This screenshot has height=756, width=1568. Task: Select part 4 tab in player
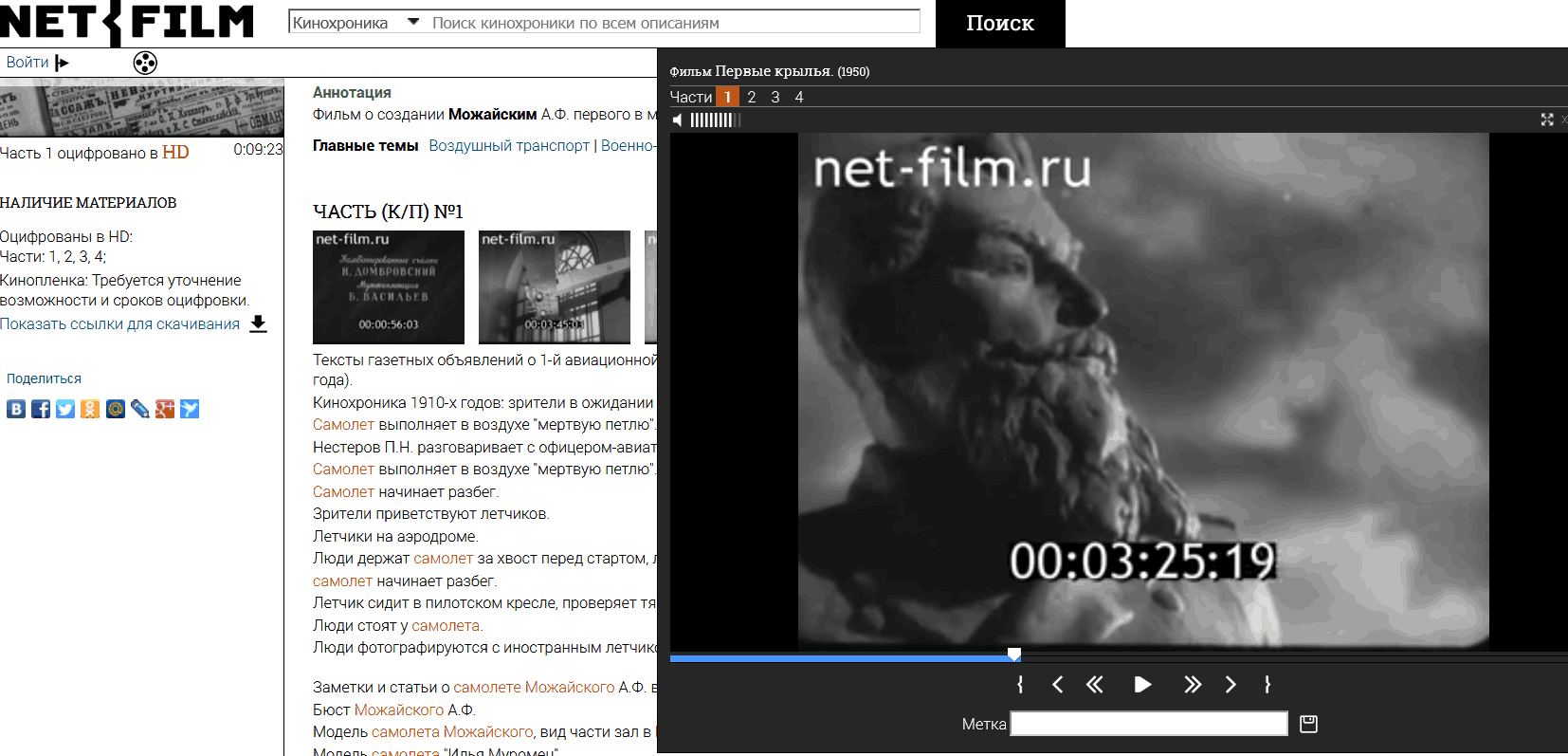(799, 97)
